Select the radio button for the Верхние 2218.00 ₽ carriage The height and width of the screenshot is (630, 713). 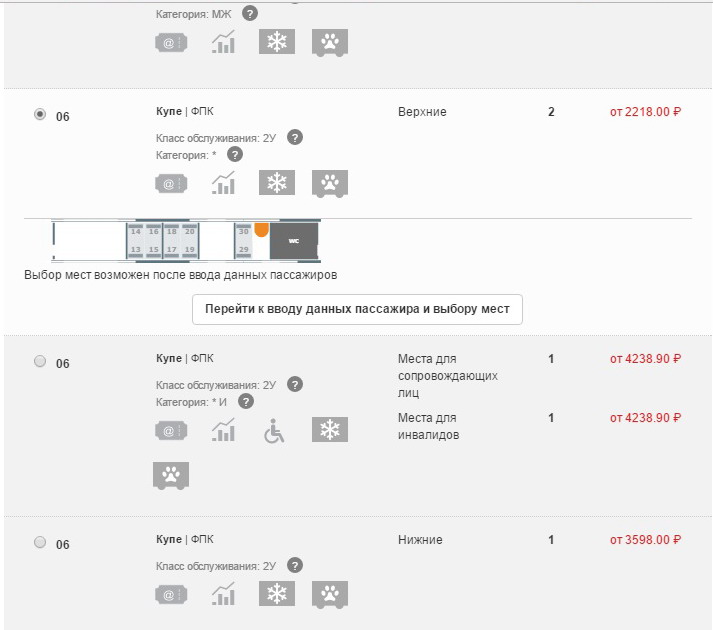tap(40, 115)
